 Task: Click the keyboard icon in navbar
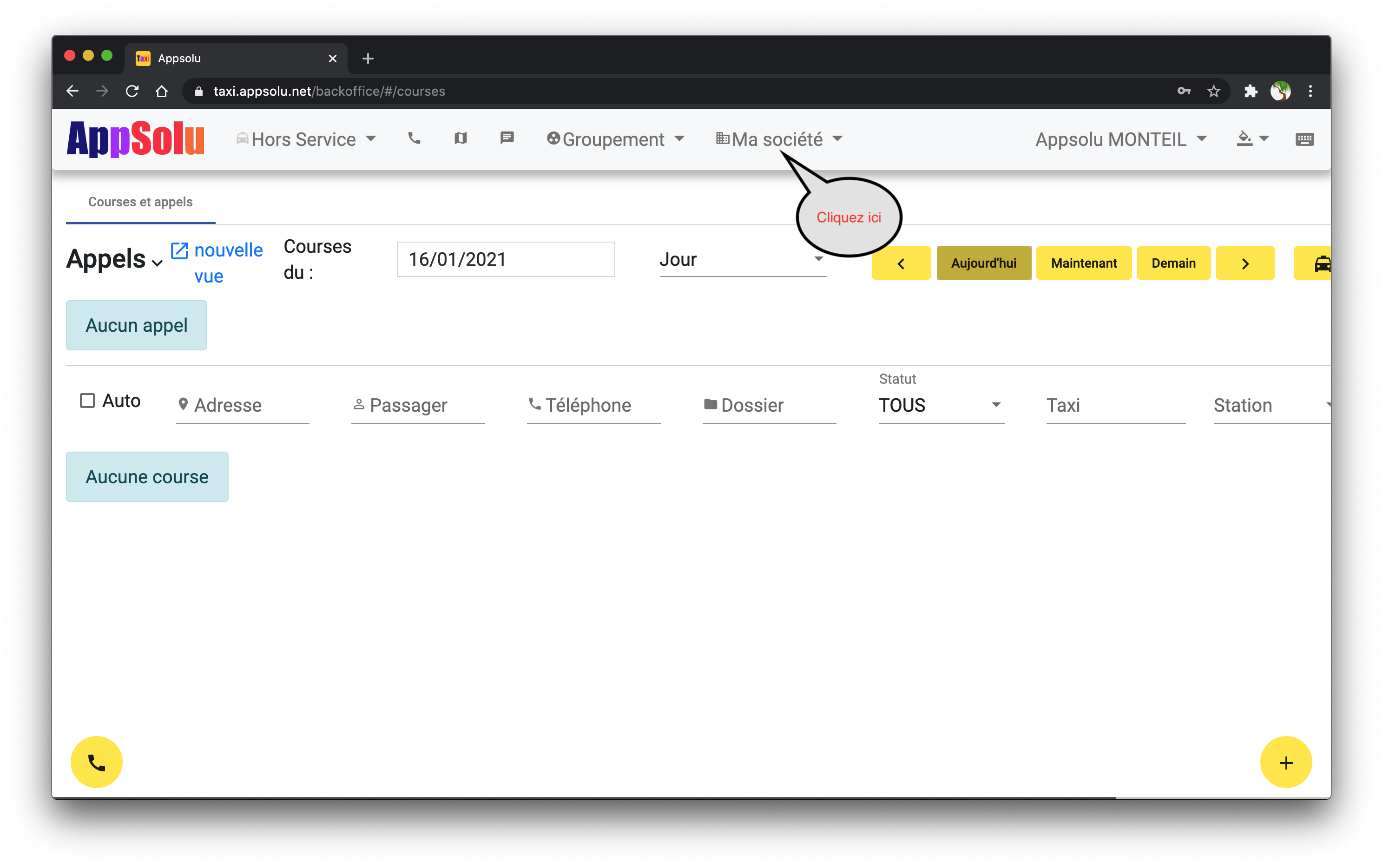[1304, 139]
